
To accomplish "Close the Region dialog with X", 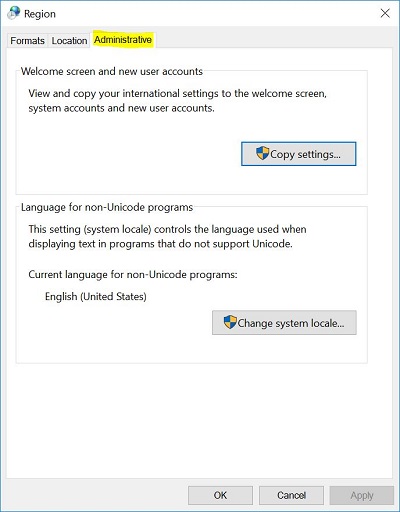I will click(385, 13).
